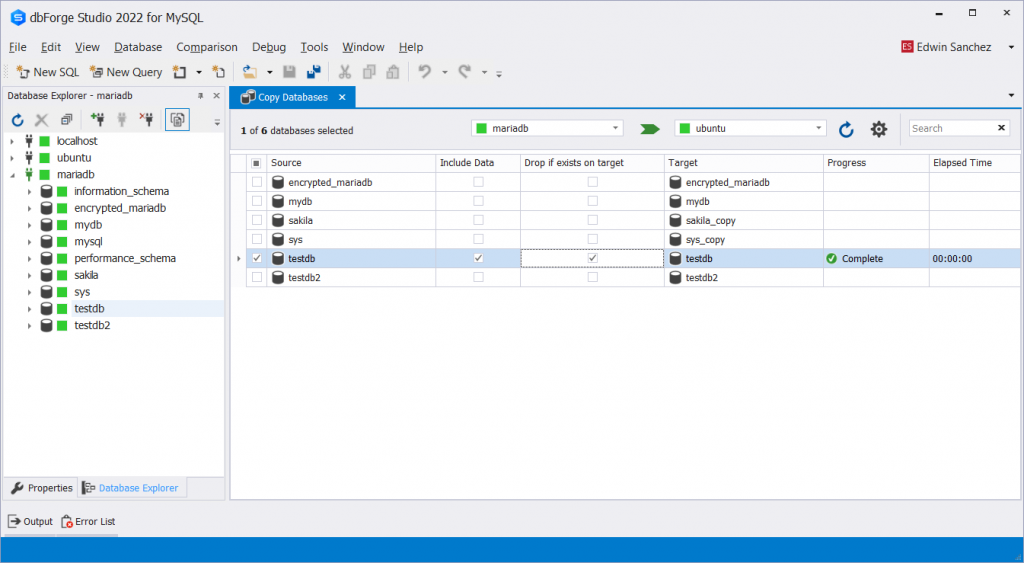Check the encrypted_mariadb row checkbox

(x=257, y=182)
